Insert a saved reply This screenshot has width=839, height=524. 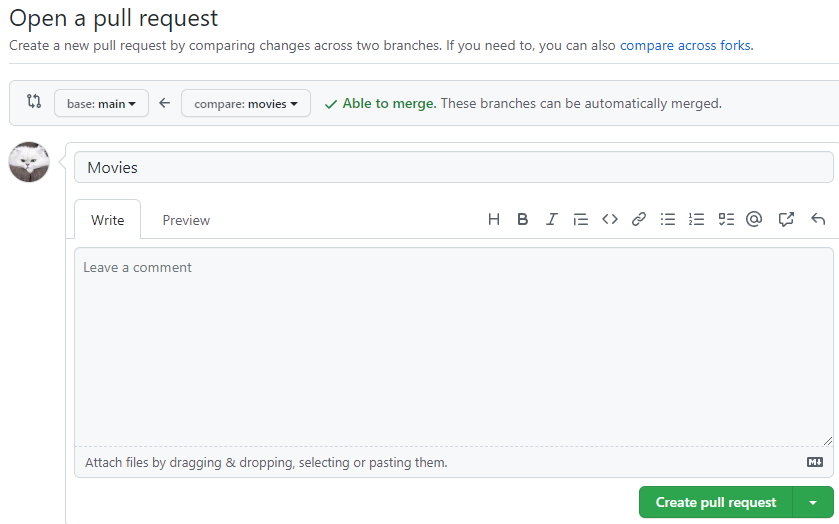818,219
